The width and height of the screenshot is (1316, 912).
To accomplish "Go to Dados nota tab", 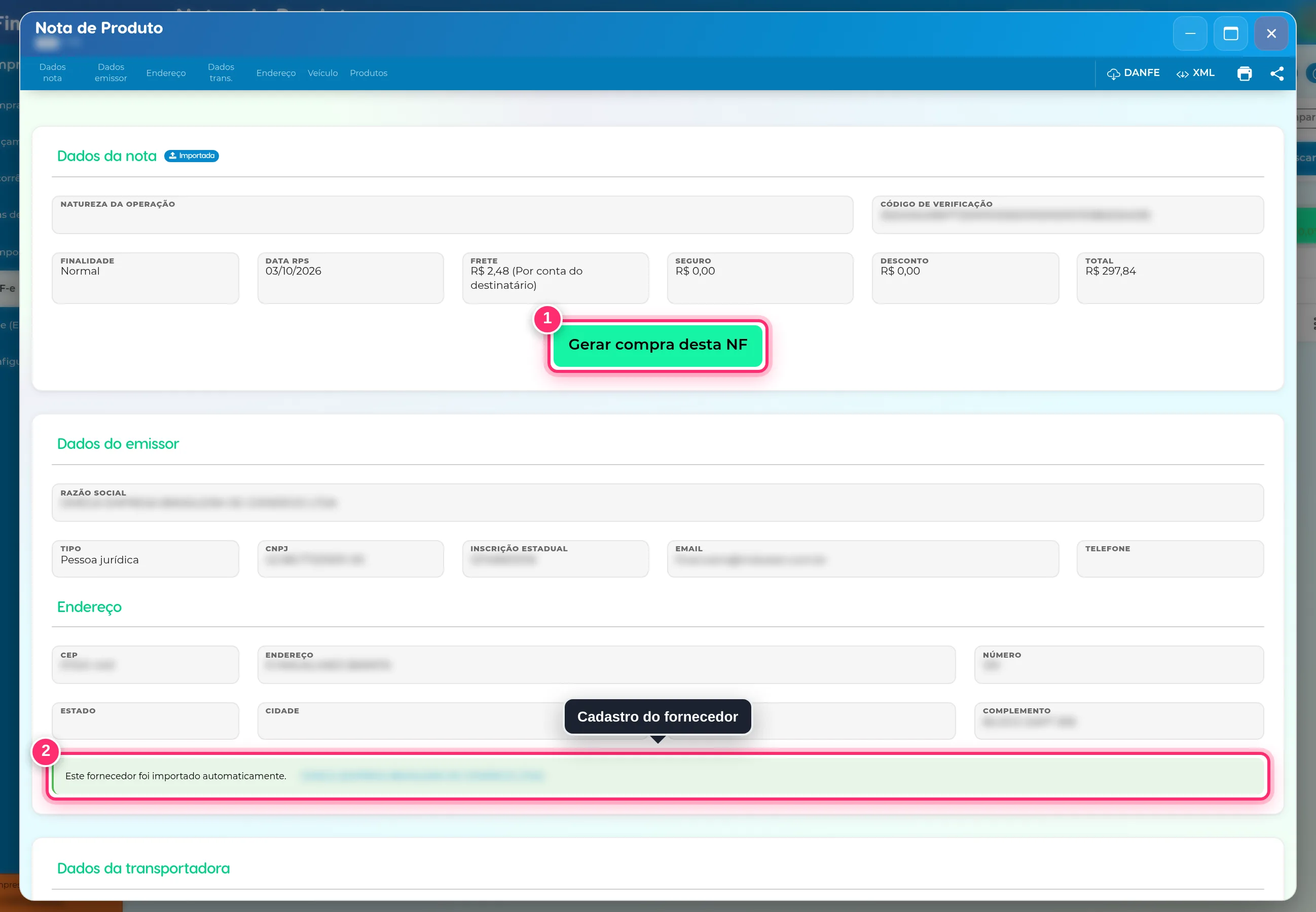I will click(x=53, y=72).
